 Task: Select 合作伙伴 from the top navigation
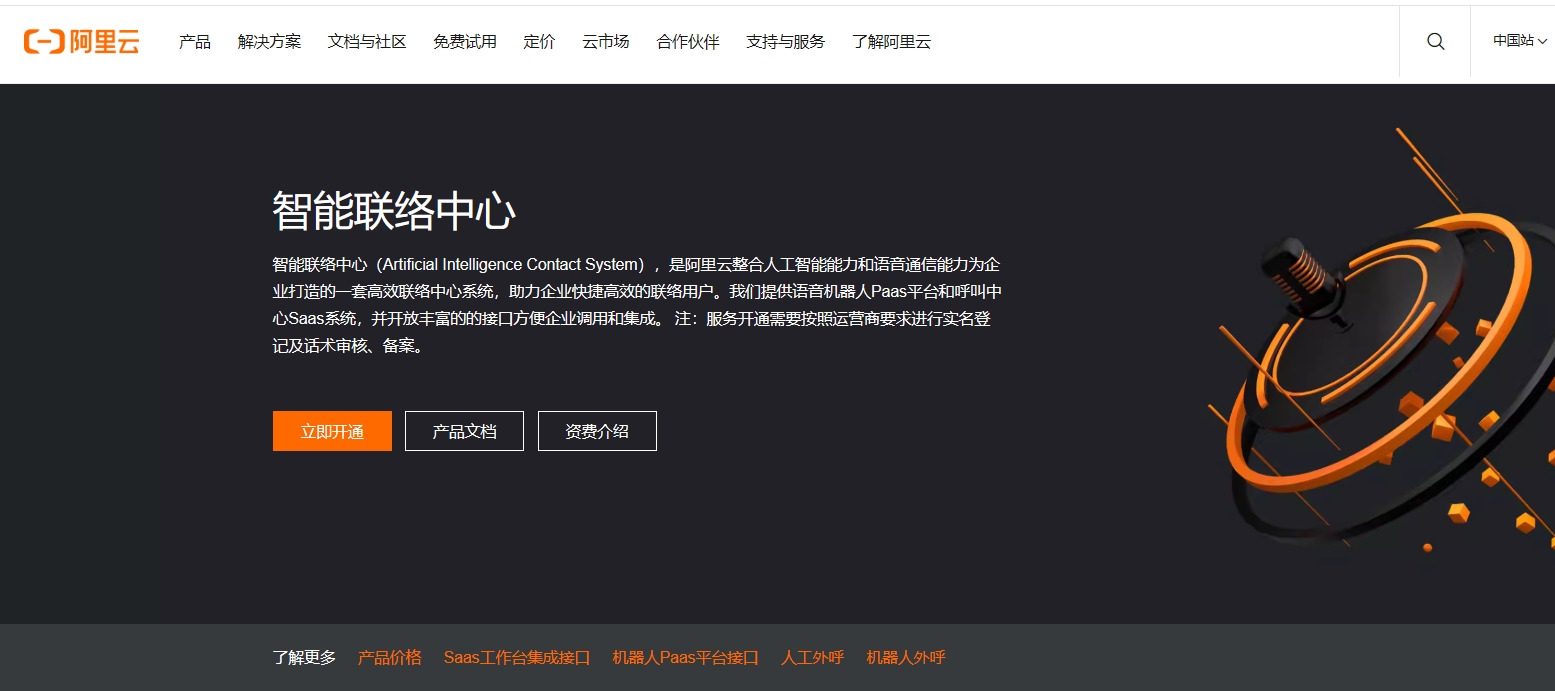(687, 42)
